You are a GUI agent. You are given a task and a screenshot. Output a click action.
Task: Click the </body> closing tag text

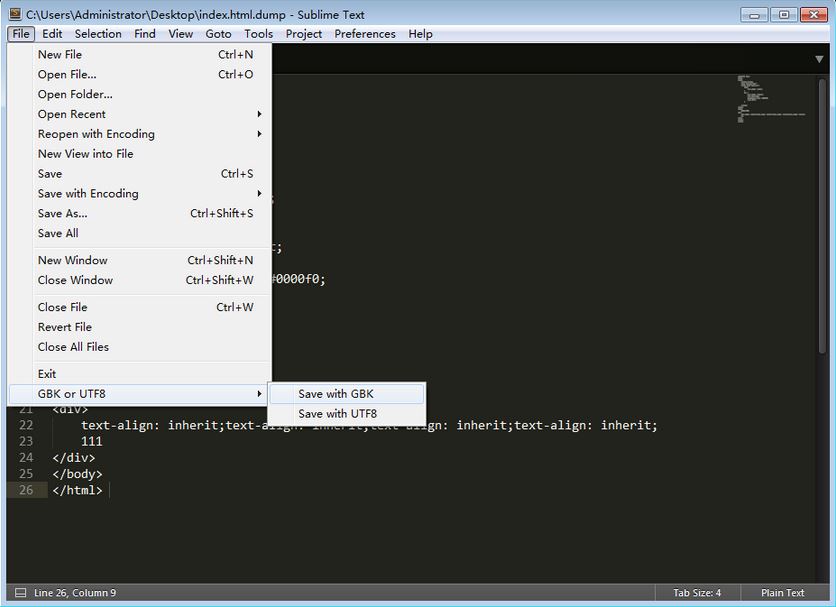click(x=77, y=474)
